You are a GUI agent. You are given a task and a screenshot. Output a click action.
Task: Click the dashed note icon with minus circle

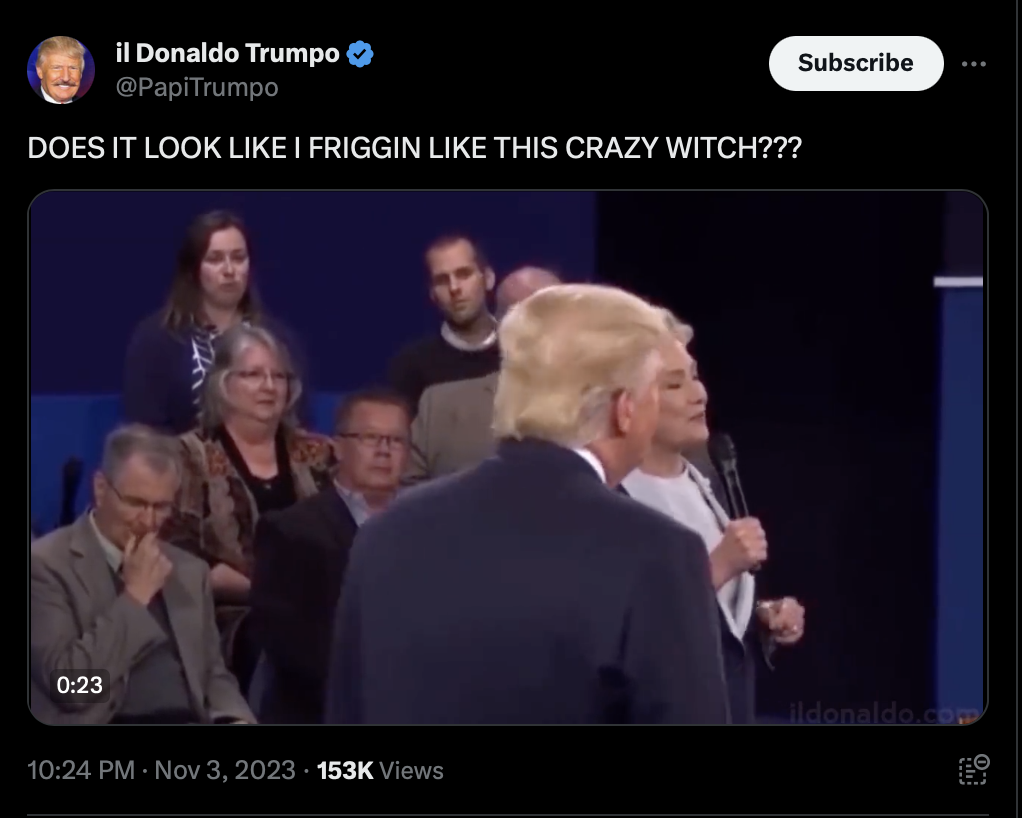[974, 770]
